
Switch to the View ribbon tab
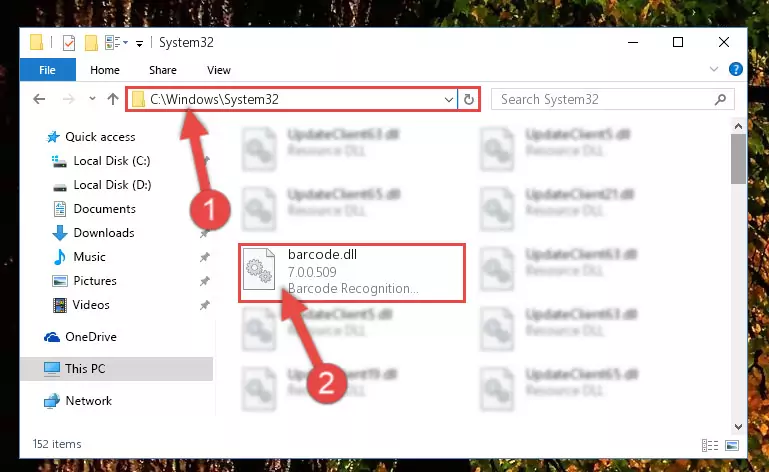pos(219,70)
